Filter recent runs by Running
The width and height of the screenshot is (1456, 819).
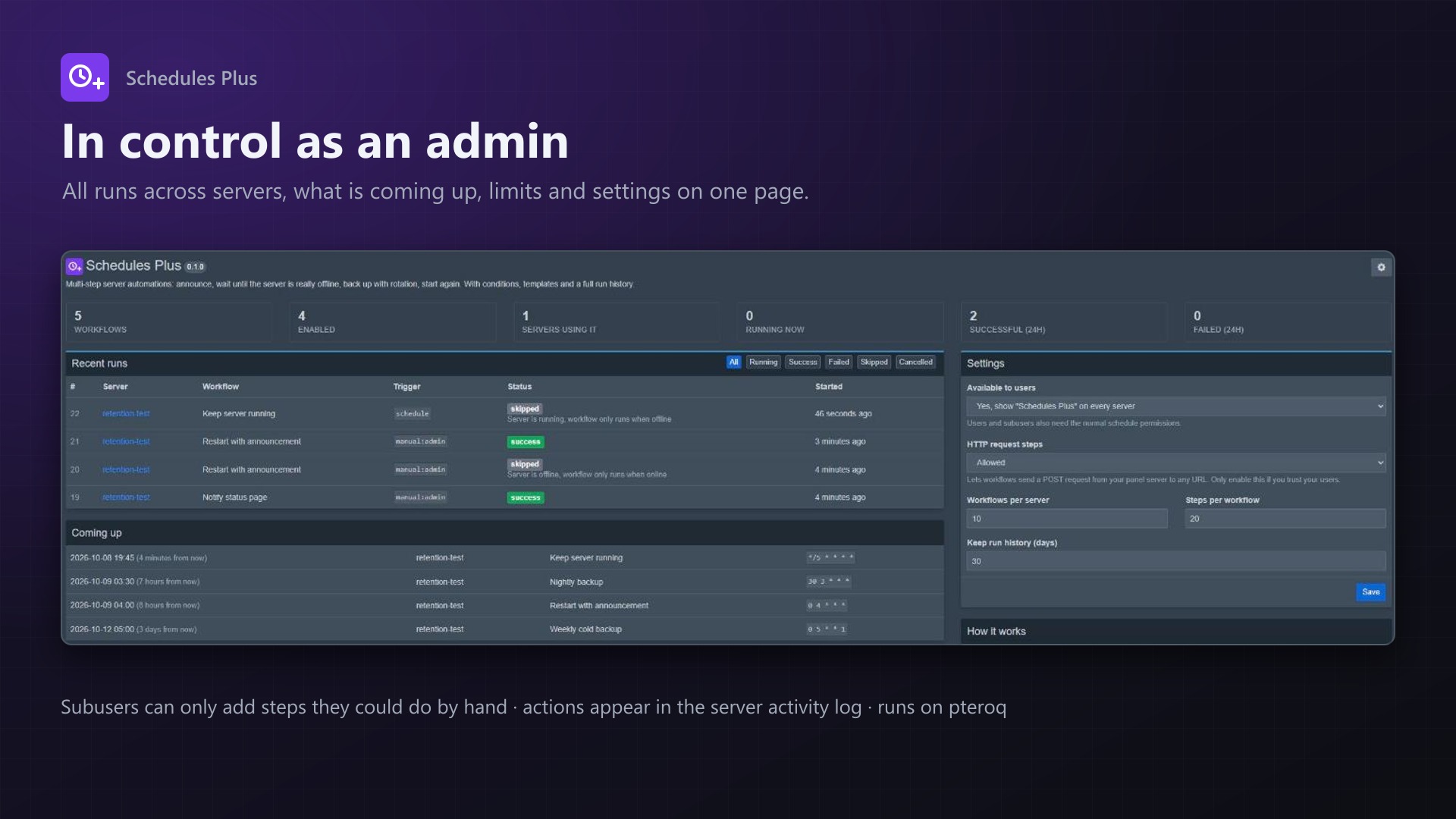point(763,362)
